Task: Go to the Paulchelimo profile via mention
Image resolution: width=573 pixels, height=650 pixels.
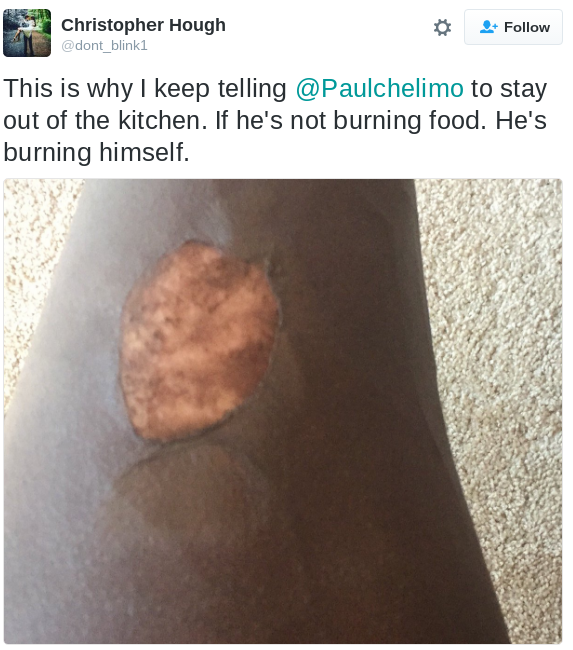Action: 379,88
